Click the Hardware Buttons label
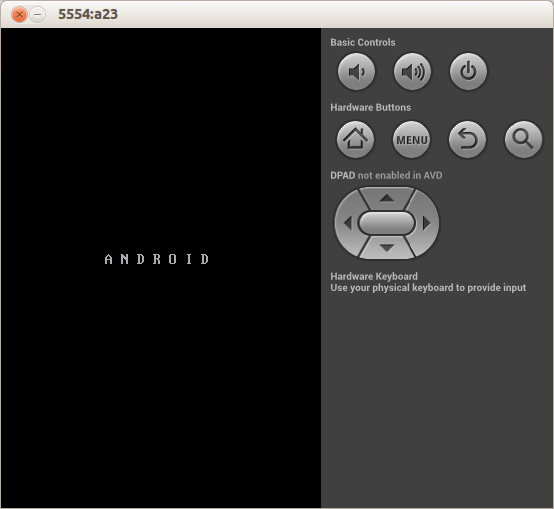 pyautogui.click(x=371, y=107)
